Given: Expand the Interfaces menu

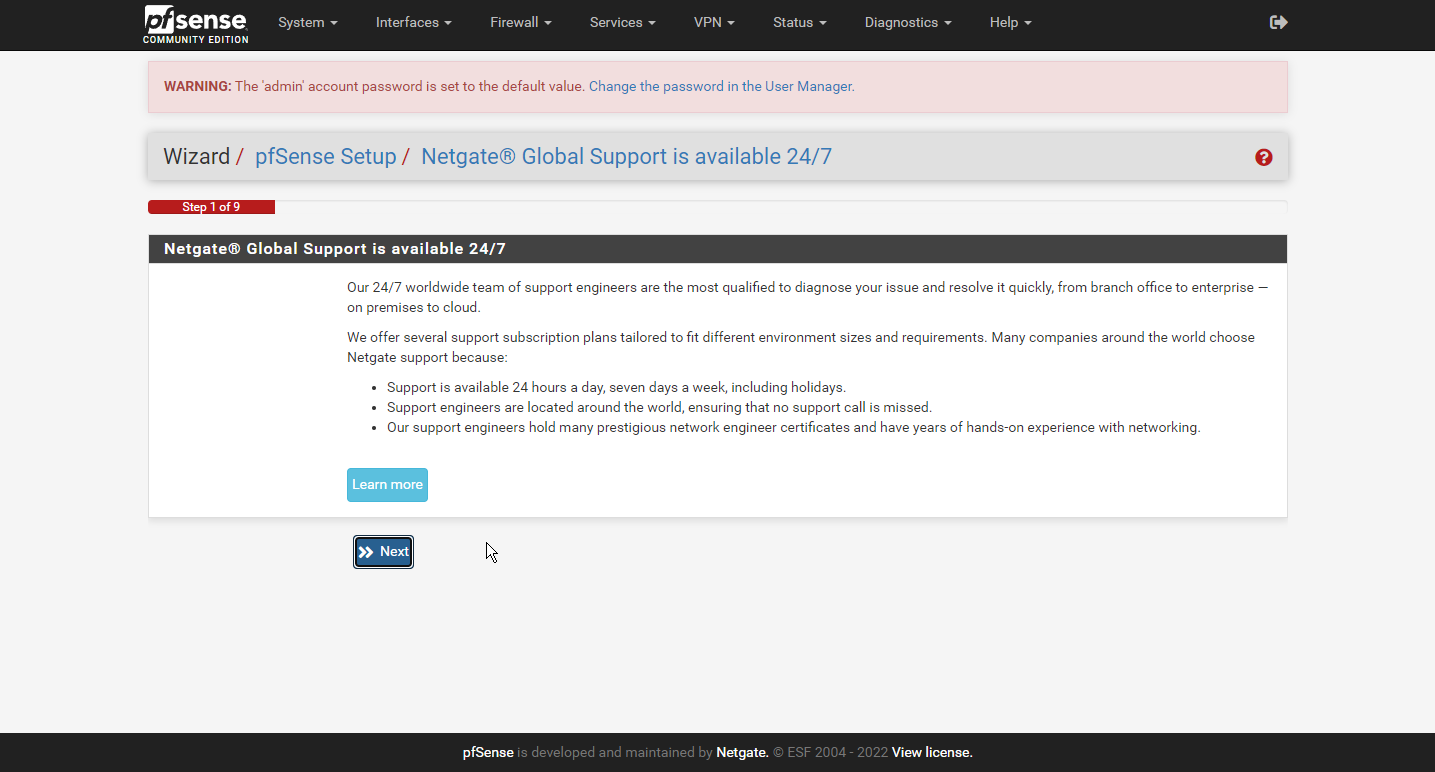Looking at the screenshot, I should coord(414,22).
